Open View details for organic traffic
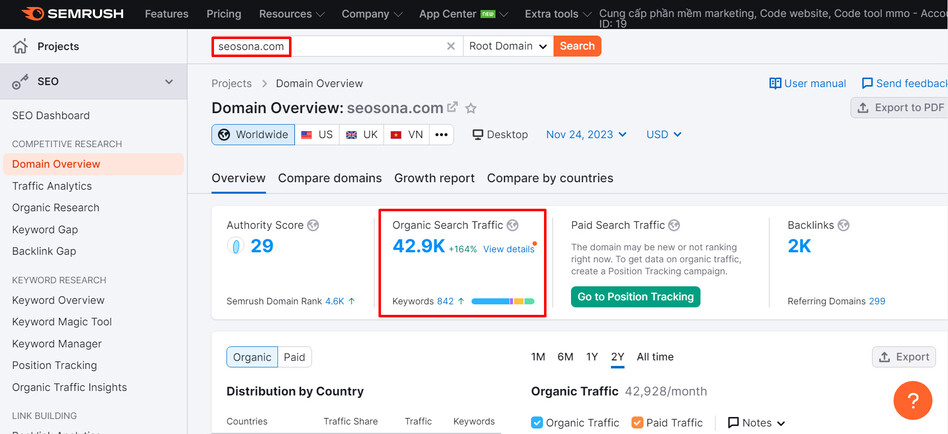 [x=508, y=249]
